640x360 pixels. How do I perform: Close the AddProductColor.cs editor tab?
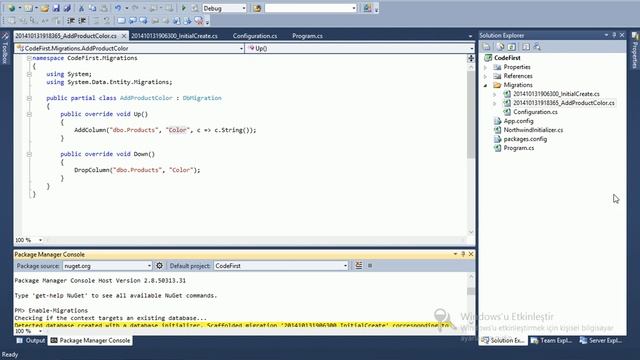point(124,36)
